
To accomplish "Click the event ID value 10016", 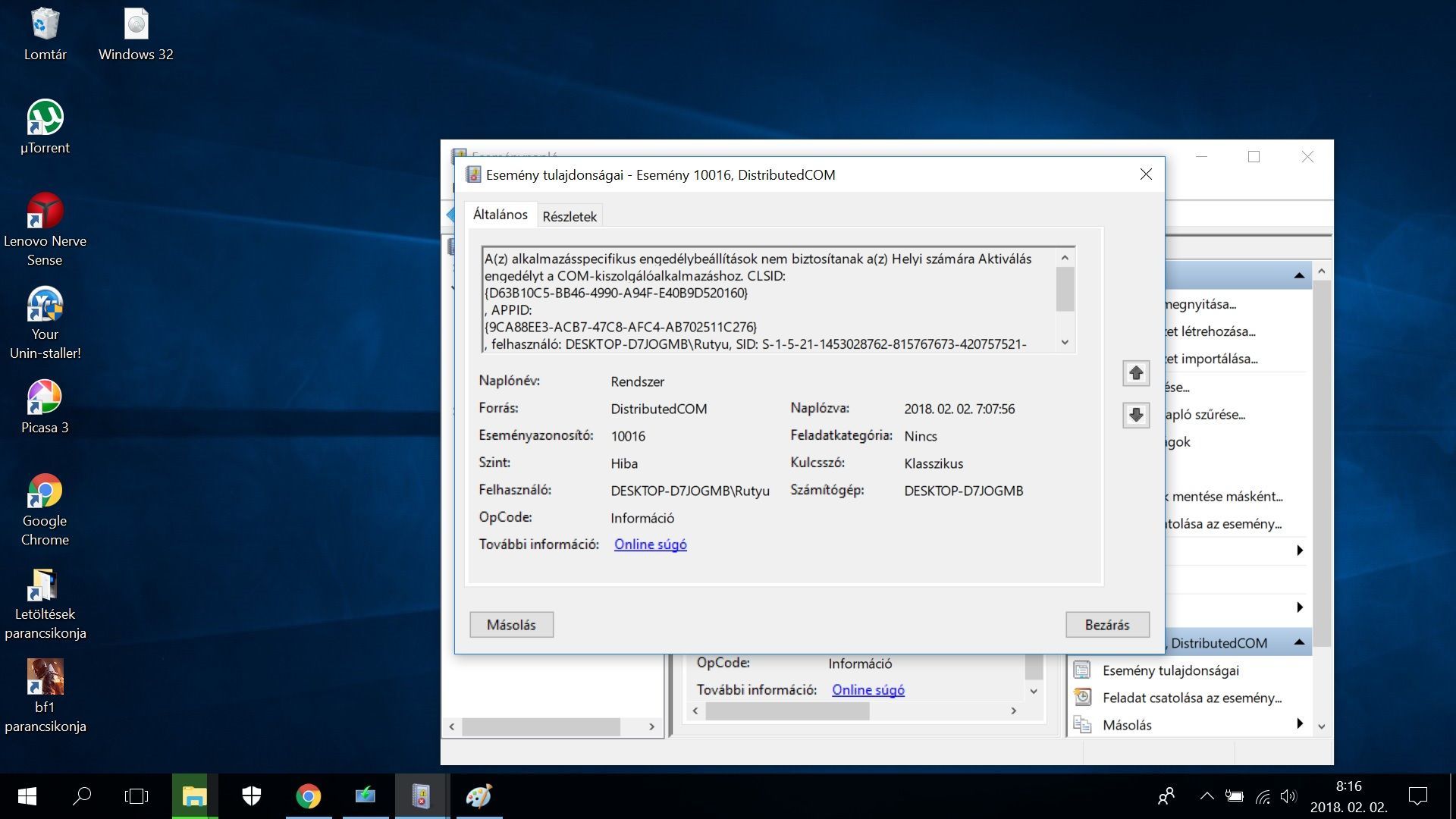I will click(628, 436).
